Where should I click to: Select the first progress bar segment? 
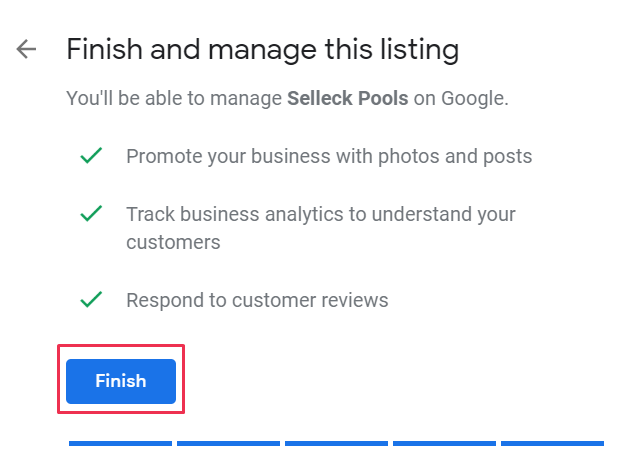[x=120, y=442]
